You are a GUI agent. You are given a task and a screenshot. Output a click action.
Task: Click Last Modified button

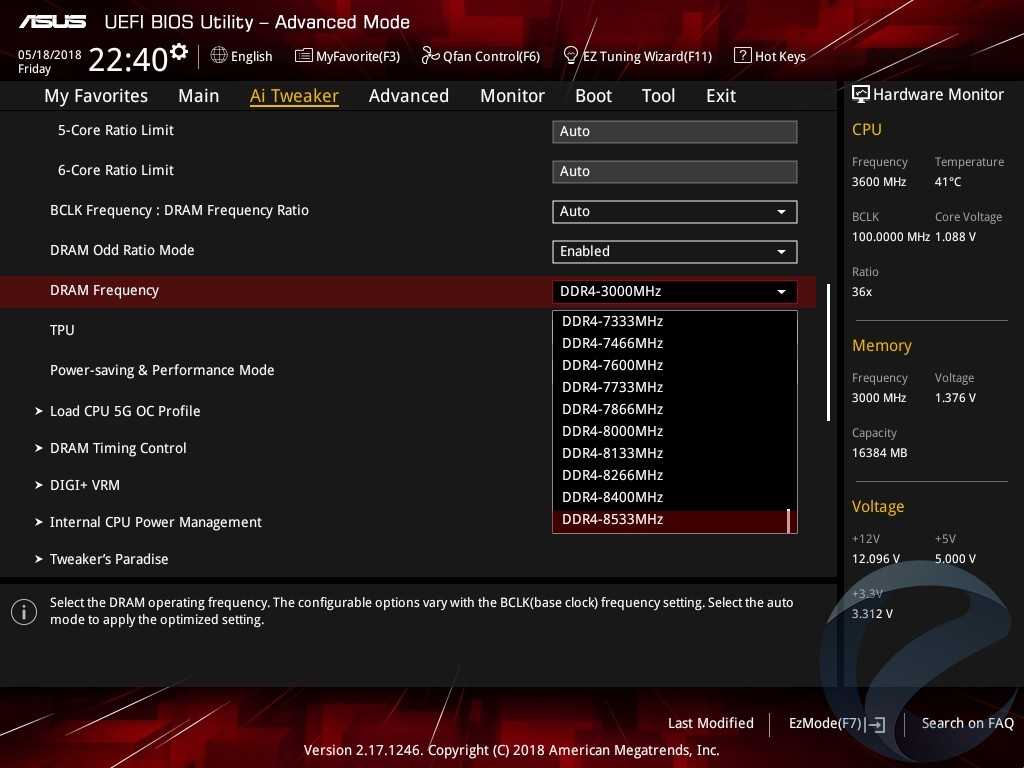tap(710, 724)
